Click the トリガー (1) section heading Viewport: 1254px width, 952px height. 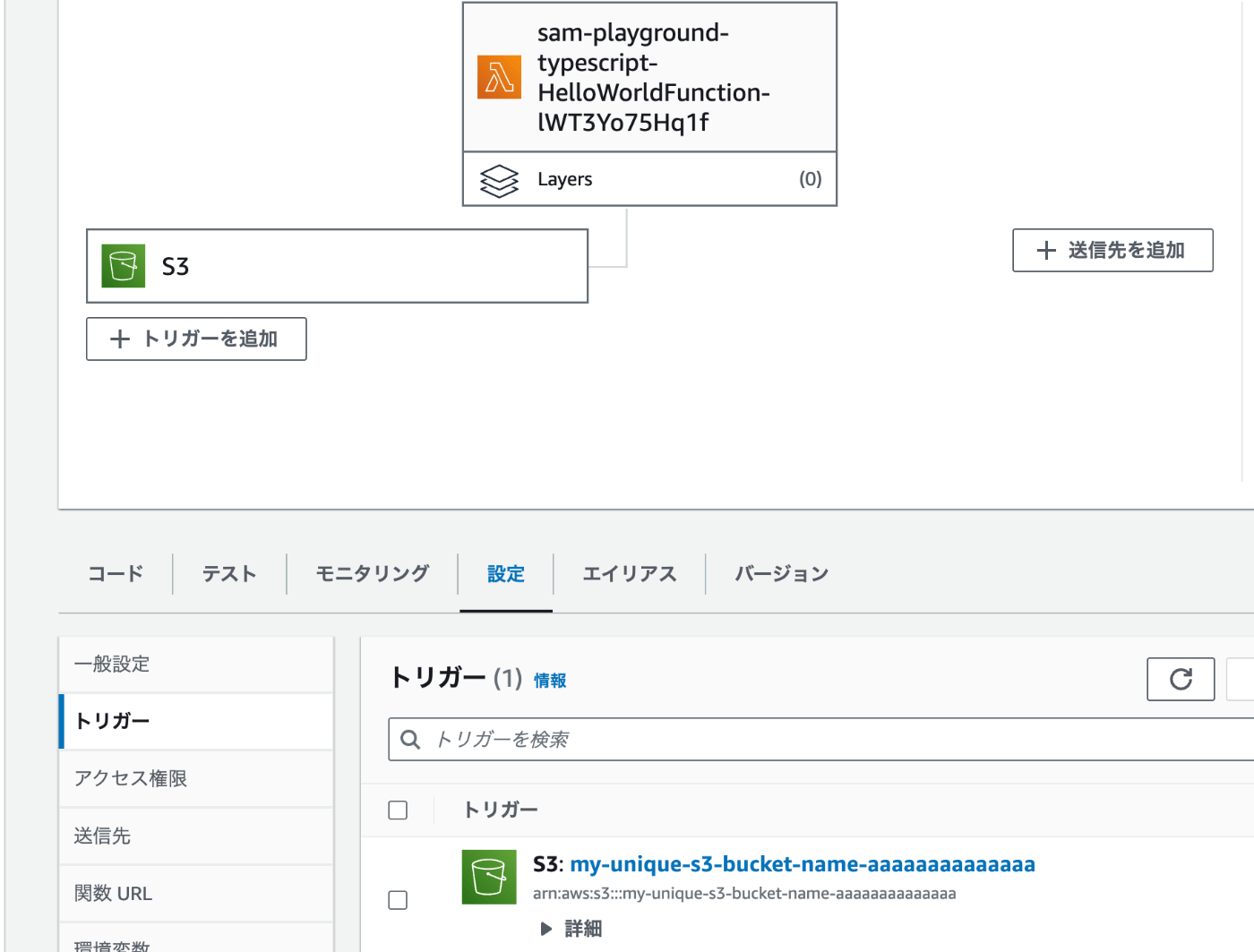pos(456,678)
